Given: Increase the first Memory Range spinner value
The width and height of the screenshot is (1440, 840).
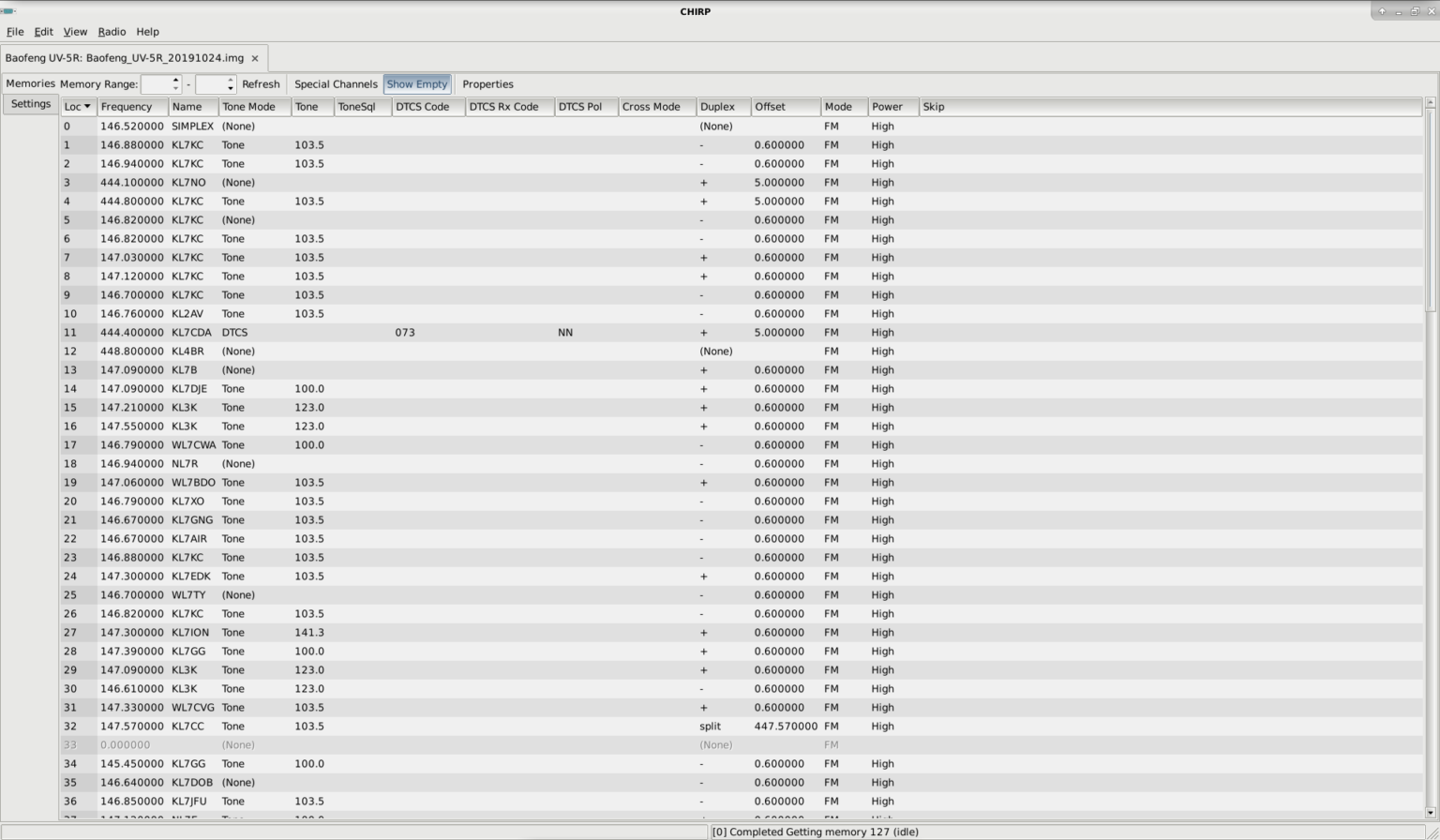Looking at the screenshot, I should point(175,80).
